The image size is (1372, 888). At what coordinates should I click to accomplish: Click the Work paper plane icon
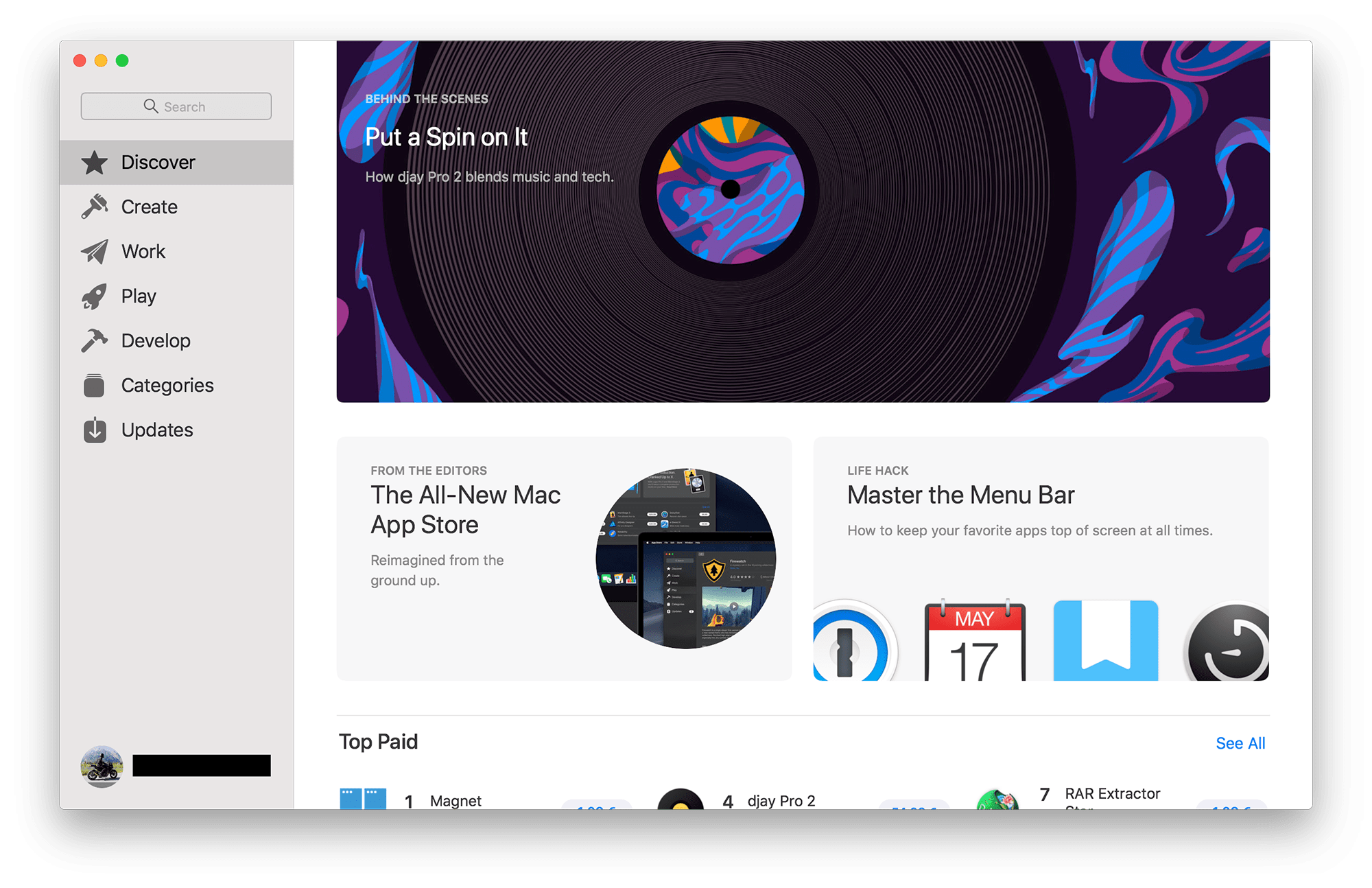(95, 251)
